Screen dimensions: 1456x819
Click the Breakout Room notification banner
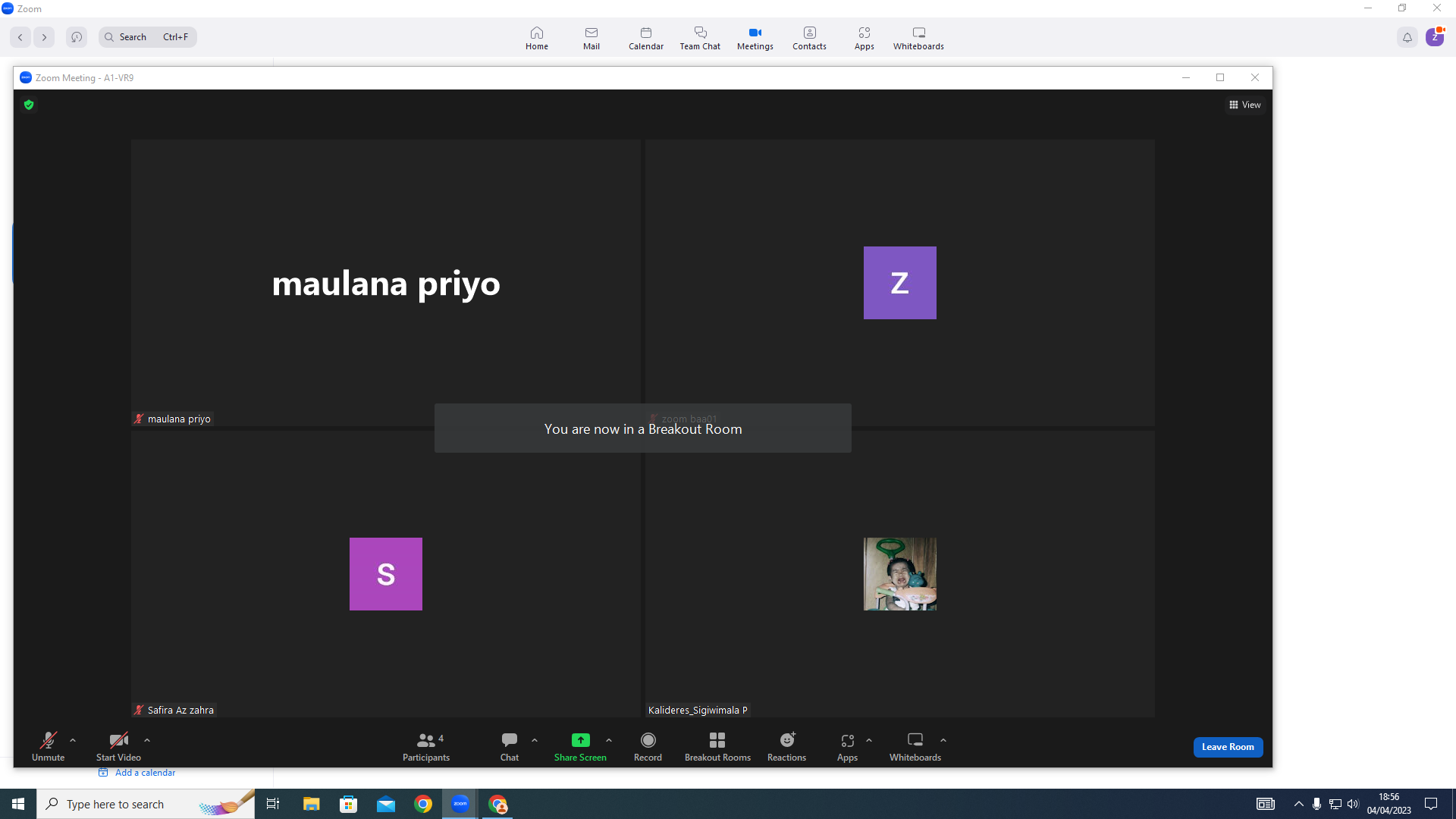click(643, 428)
